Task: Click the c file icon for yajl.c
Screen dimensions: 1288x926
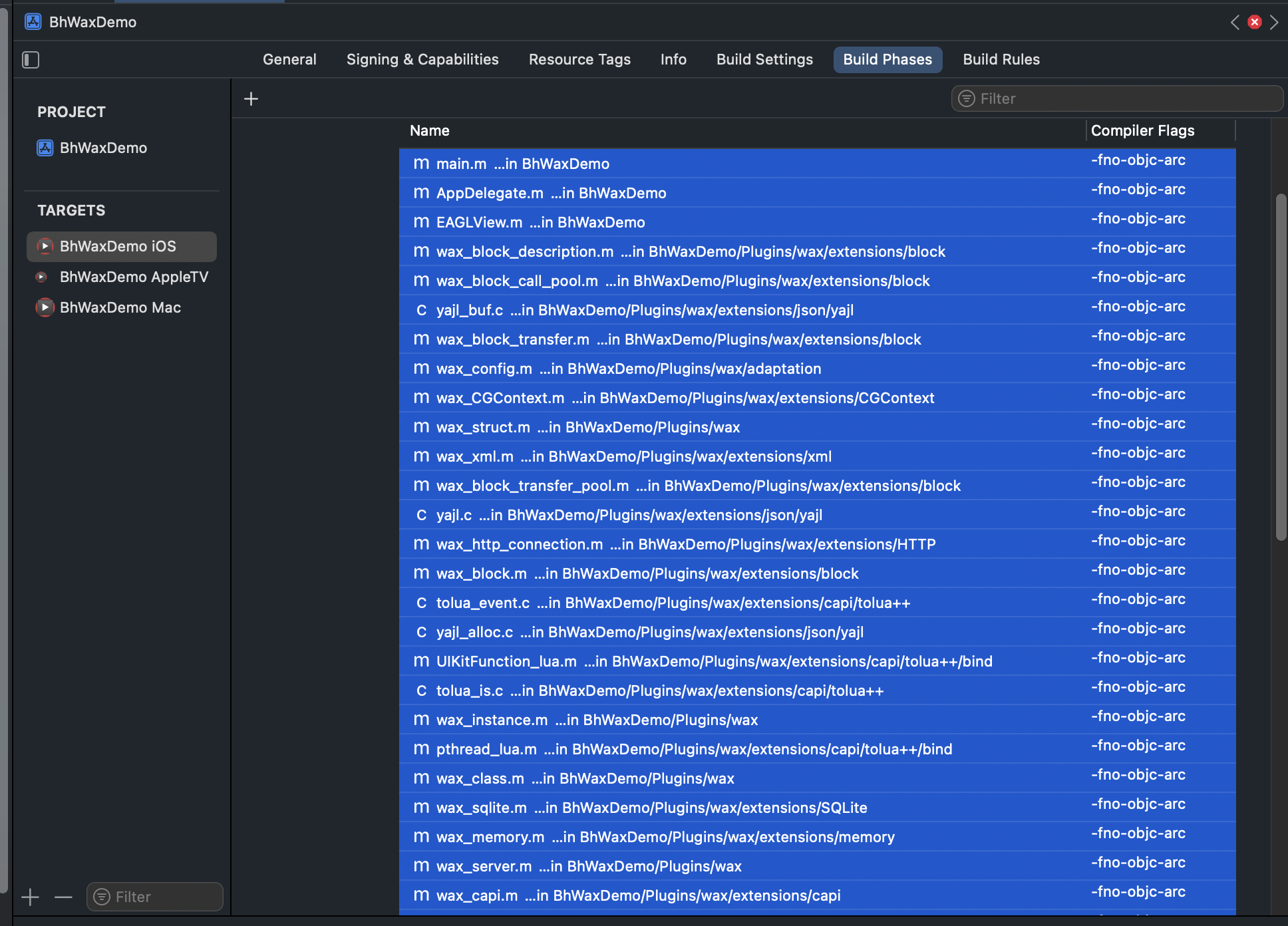Action: pyautogui.click(x=421, y=516)
